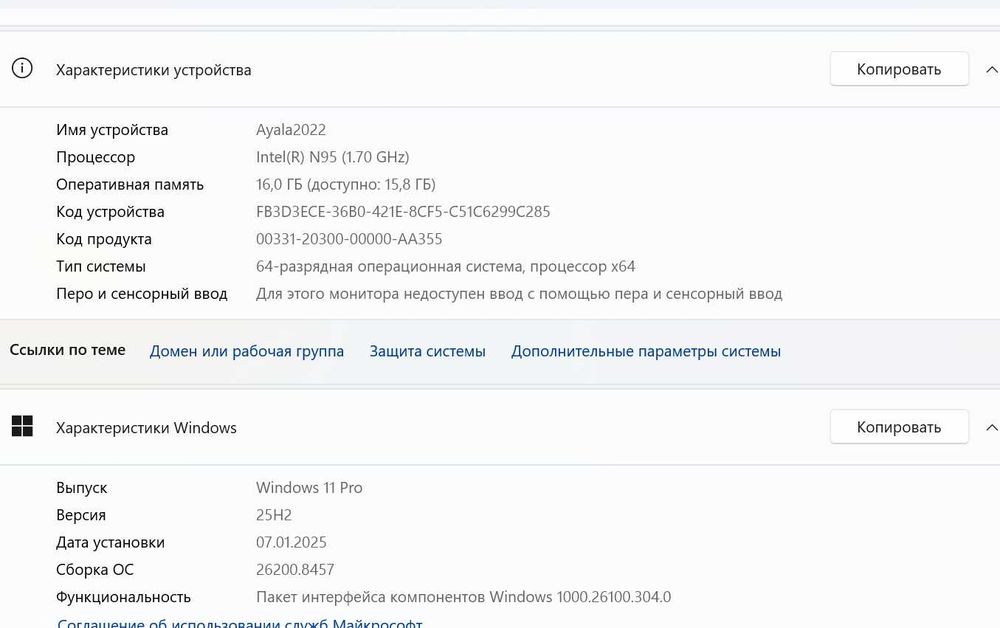Click the Ссылки по теме label
This screenshot has height=628, width=1000.
tap(68, 350)
